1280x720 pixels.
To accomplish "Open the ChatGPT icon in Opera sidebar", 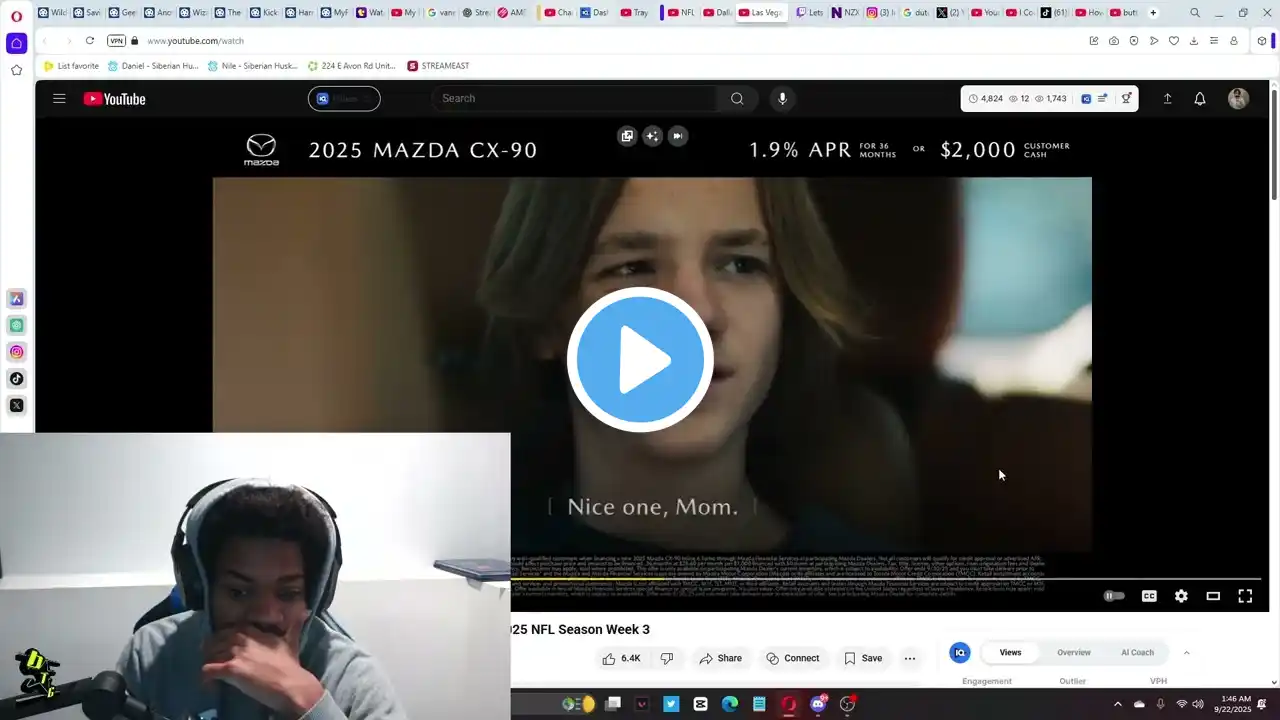I will tap(16, 325).
